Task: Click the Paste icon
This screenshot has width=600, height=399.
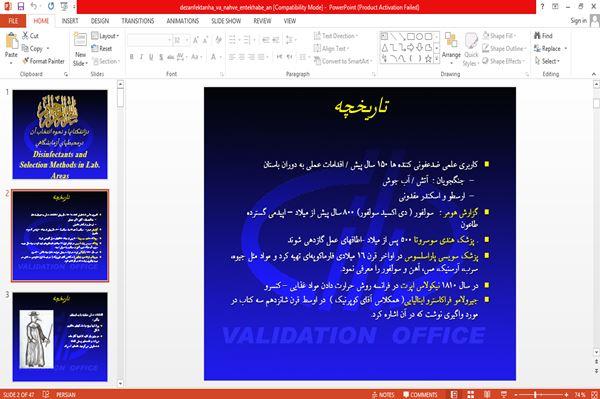Action: (x=11, y=41)
